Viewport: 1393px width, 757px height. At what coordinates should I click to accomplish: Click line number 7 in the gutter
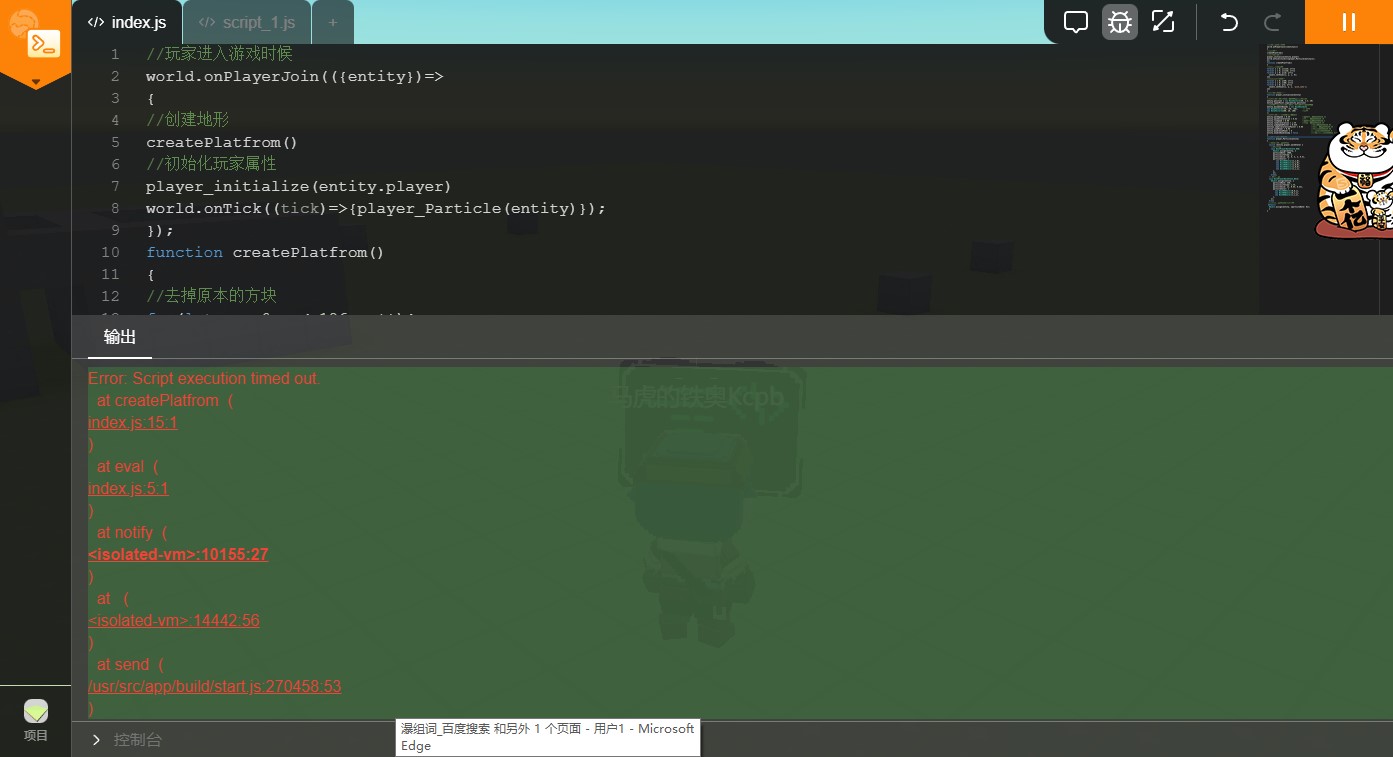(x=116, y=186)
